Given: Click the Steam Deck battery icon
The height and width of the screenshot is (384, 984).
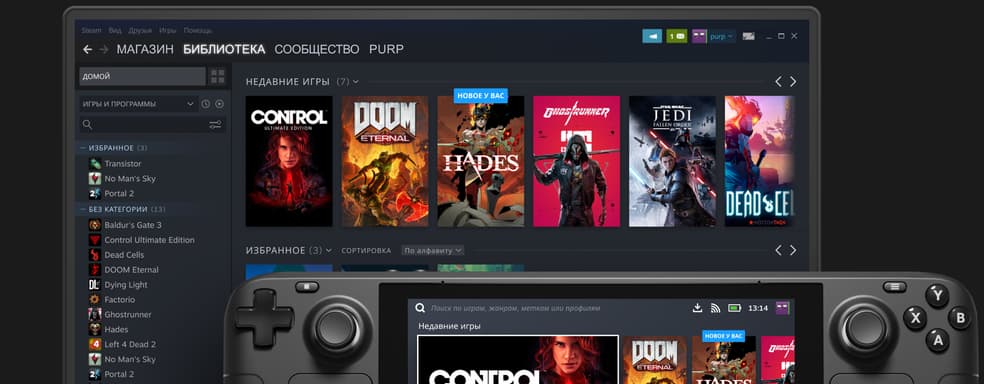Looking at the screenshot, I should pyautogui.click(x=734, y=308).
